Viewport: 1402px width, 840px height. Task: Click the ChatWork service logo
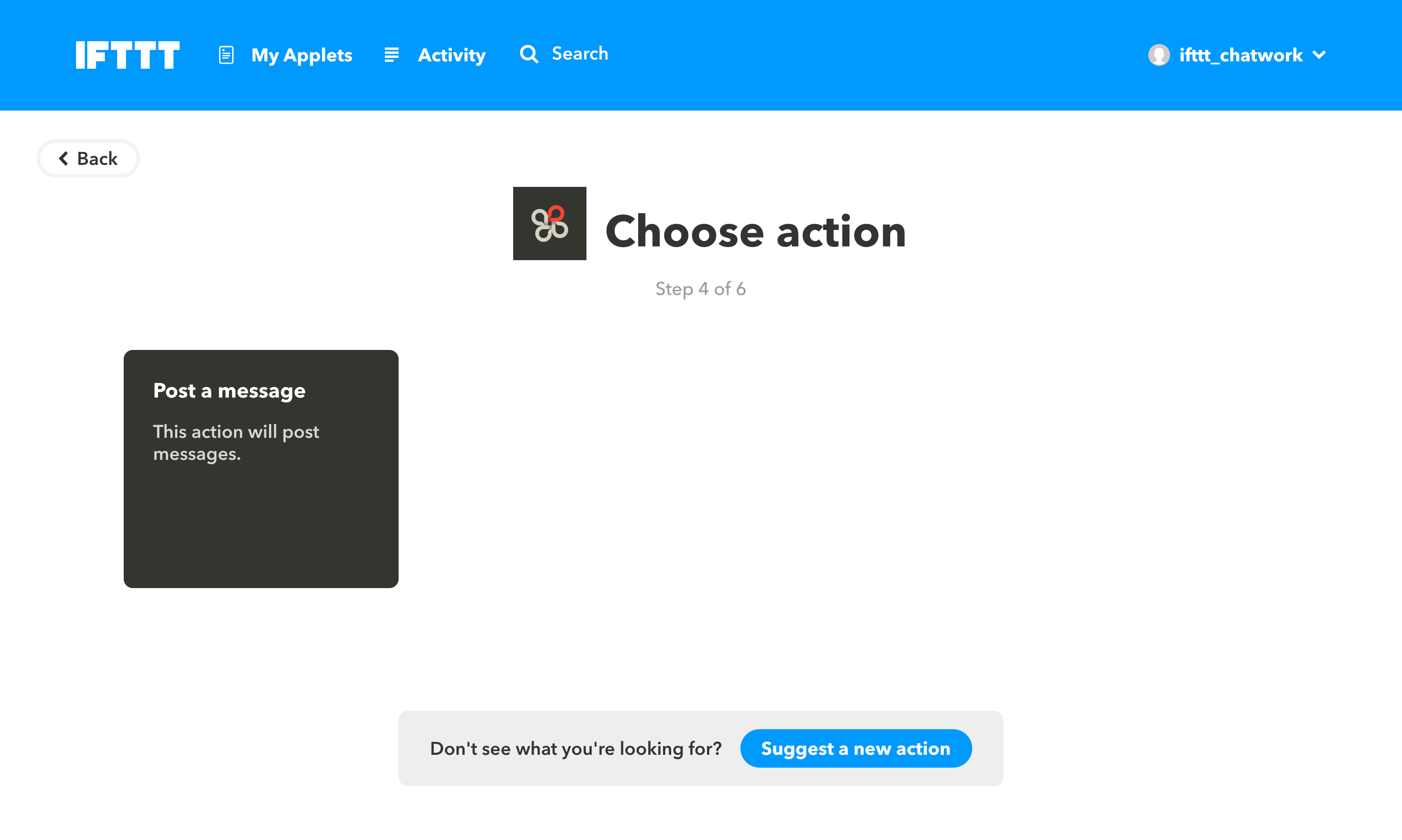point(549,224)
